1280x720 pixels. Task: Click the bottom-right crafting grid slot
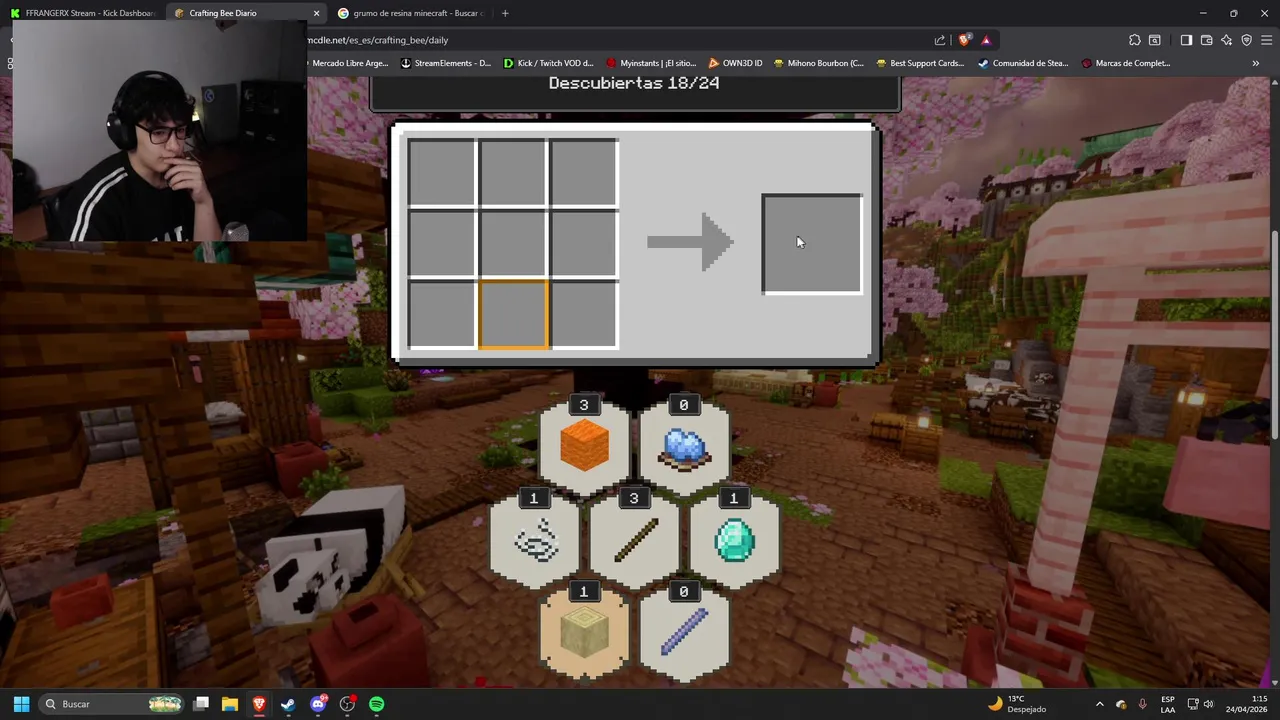click(x=584, y=314)
